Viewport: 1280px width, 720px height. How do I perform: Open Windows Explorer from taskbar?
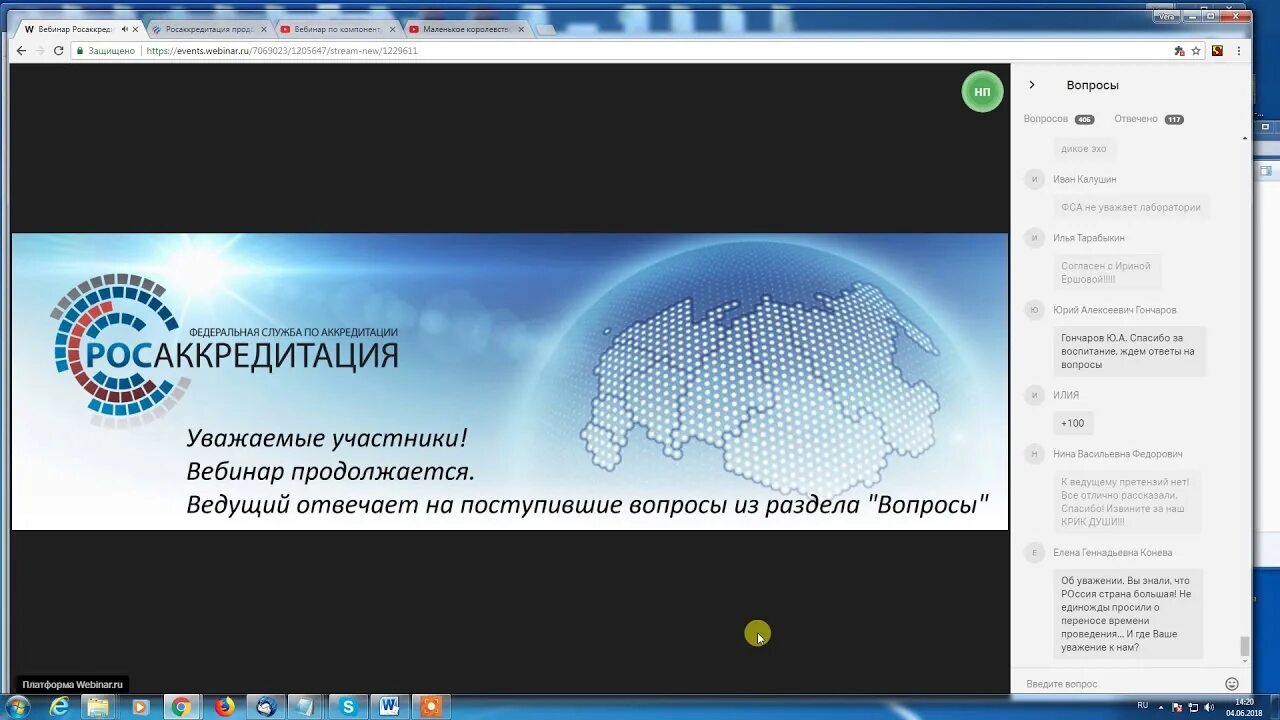point(98,707)
